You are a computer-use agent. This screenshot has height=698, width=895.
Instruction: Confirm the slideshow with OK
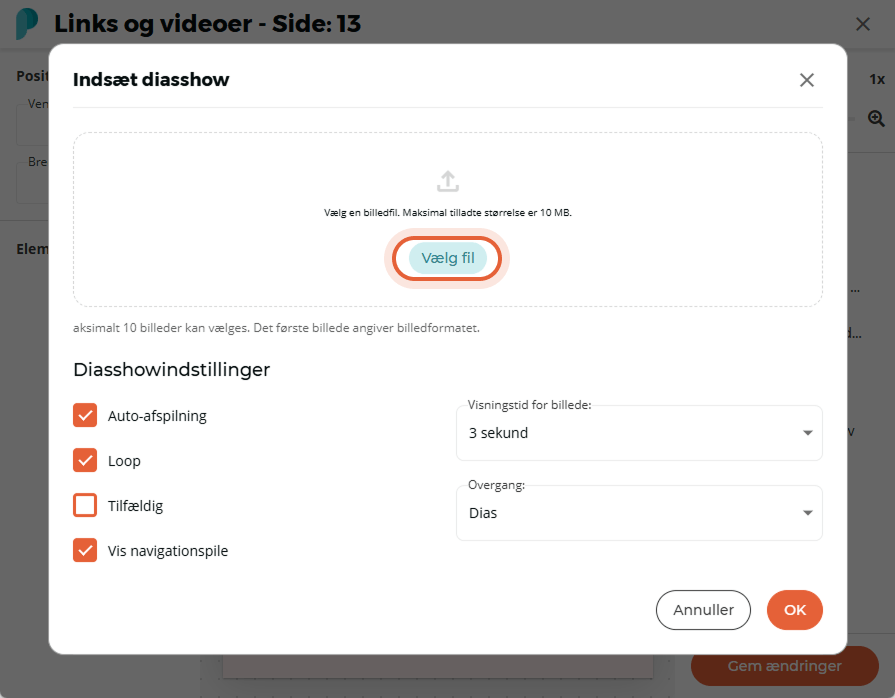(795, 610)
